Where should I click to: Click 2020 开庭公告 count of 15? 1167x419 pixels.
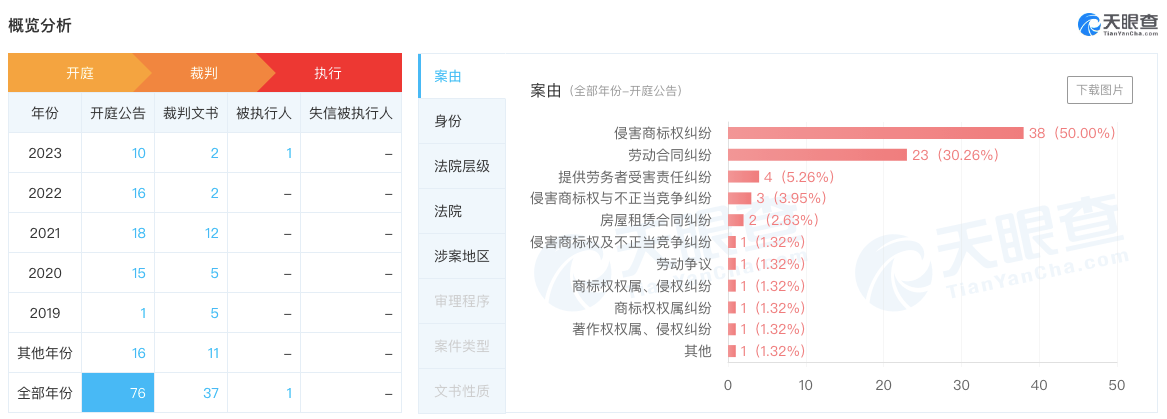pos(138,273)
